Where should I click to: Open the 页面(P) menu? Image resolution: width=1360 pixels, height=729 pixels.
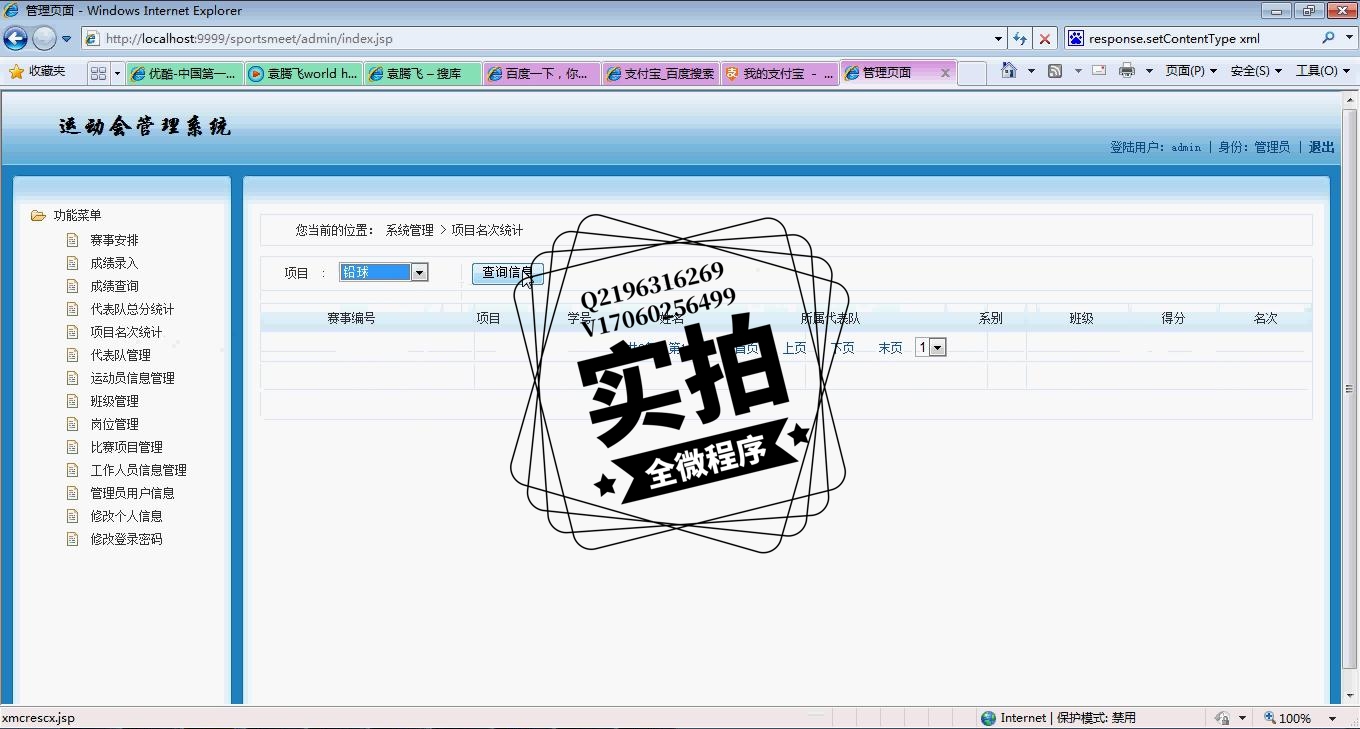point(1191,71)
